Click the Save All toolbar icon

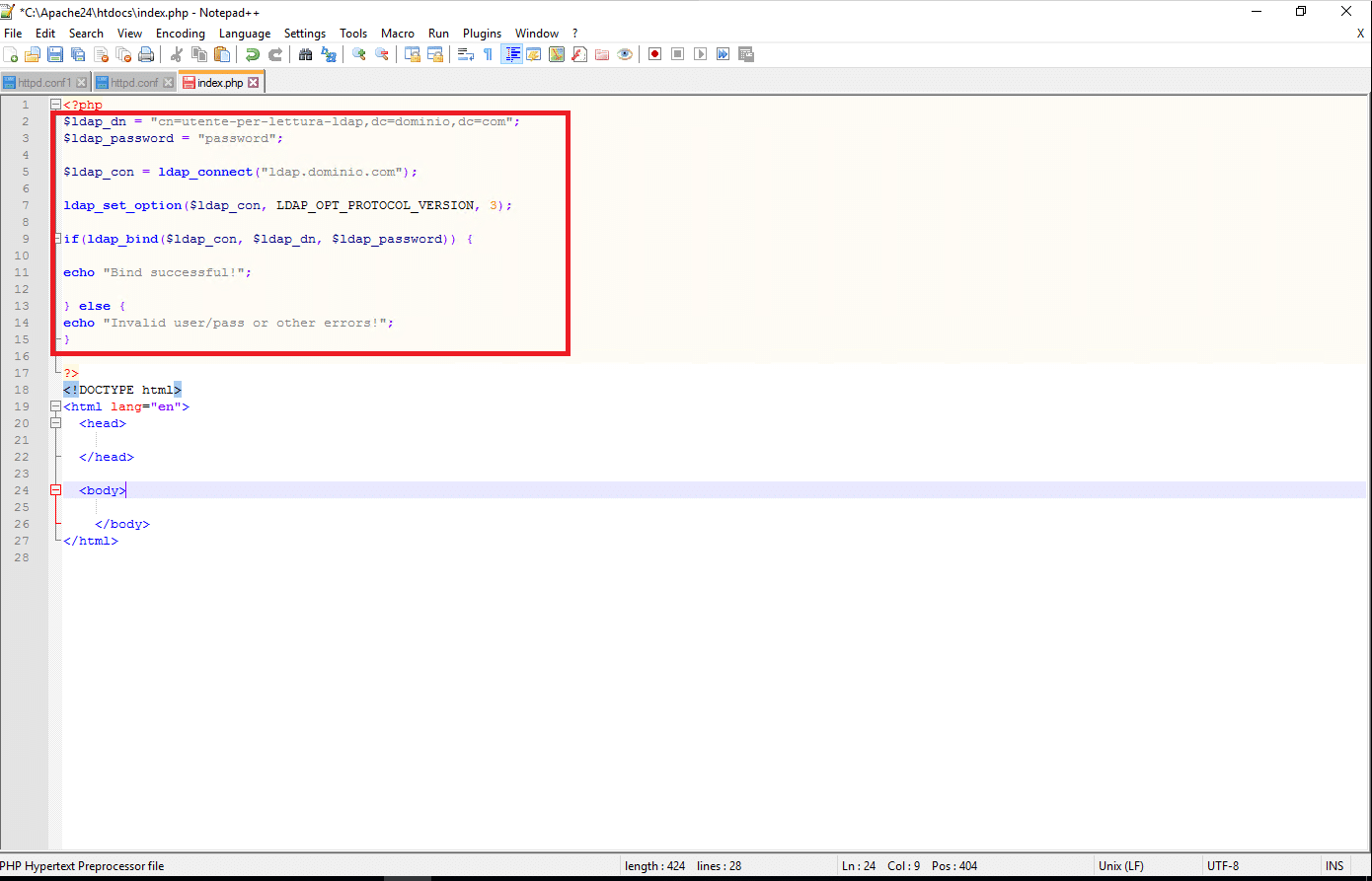pos(78,54)
